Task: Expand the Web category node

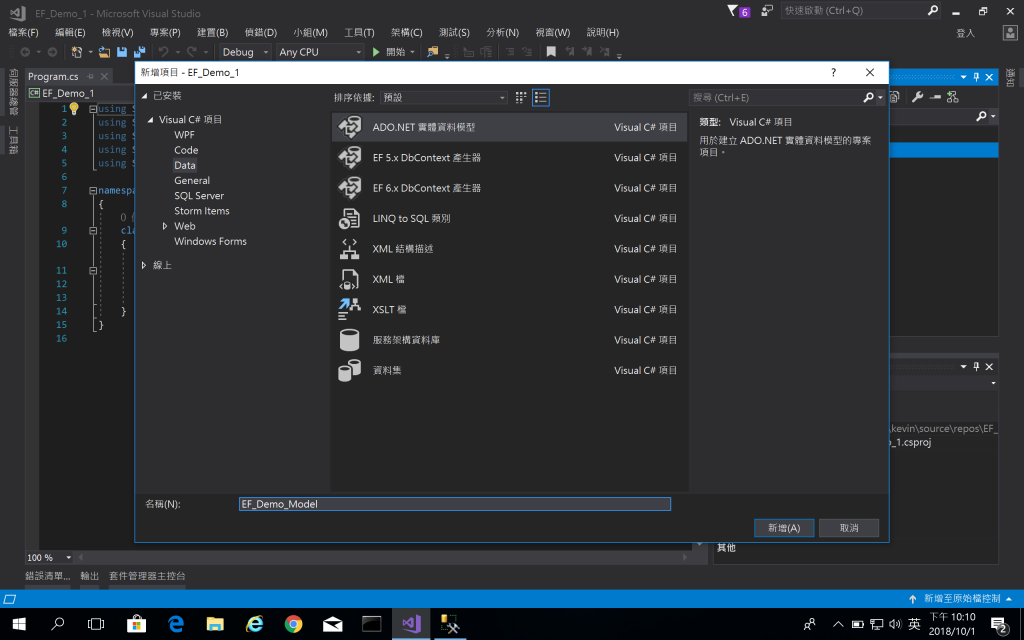Action: coord(165,226)
